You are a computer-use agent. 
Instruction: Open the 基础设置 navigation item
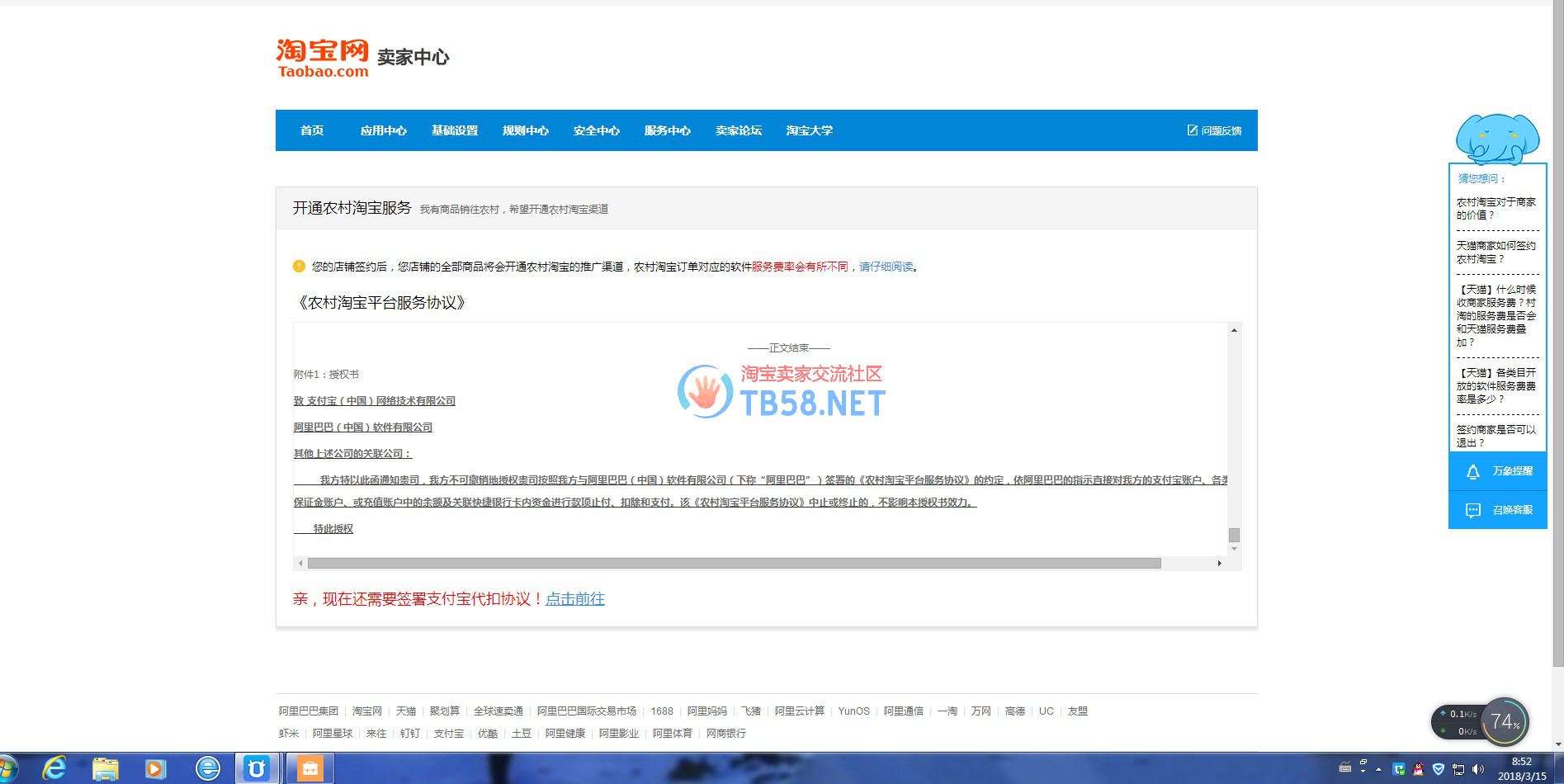pos(455,130)
